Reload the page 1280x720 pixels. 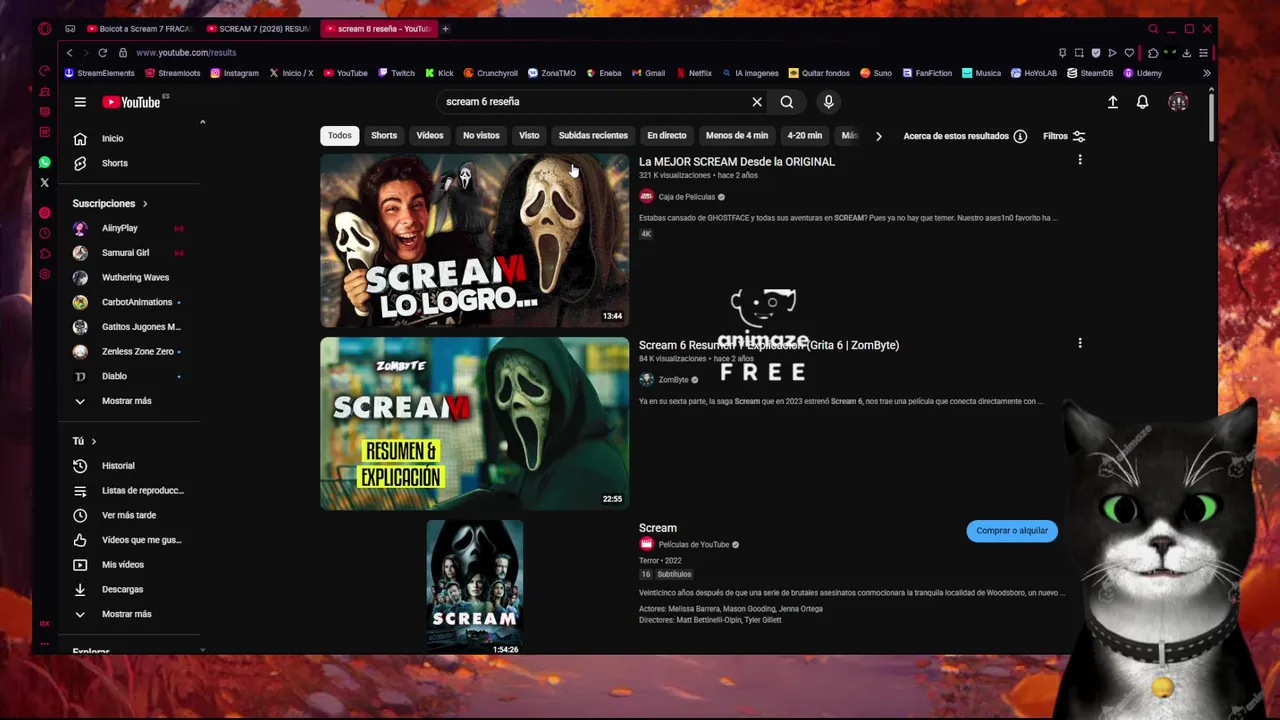click(102, 52)
